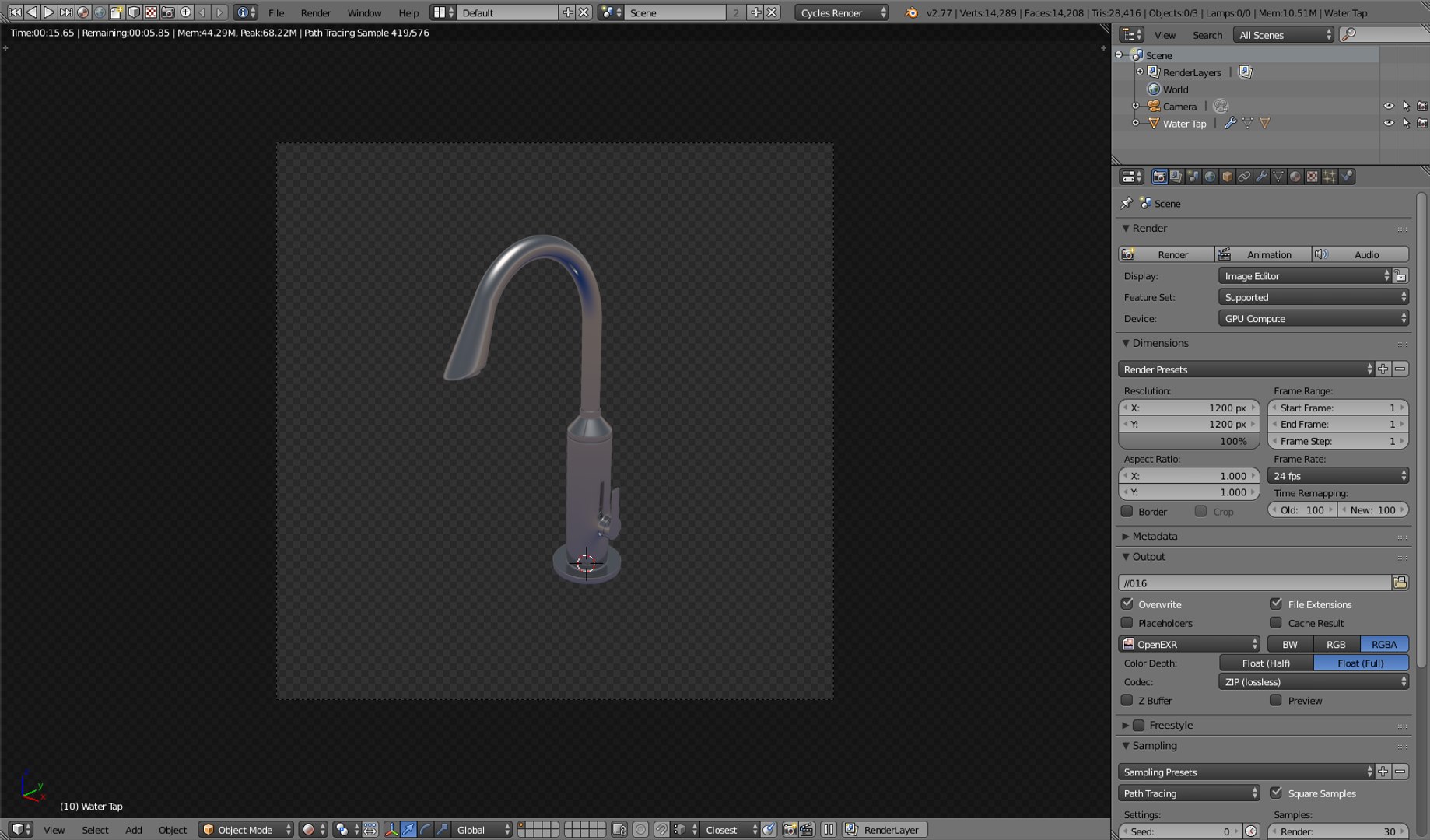The height and width of the screenshot is (840, 1430).
Task: Click the OpenGL render active viewport icon
Action: pyautogui.click(x=790, y=830)
